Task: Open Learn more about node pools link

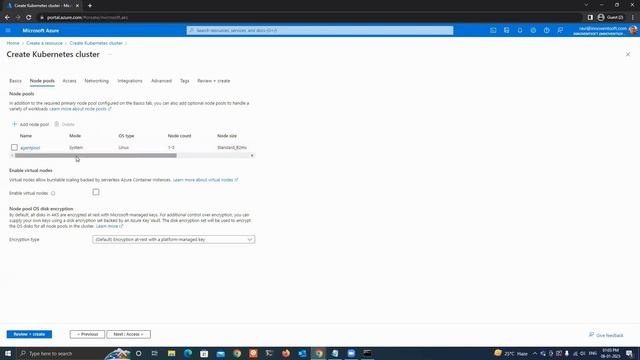Action: 80,109
